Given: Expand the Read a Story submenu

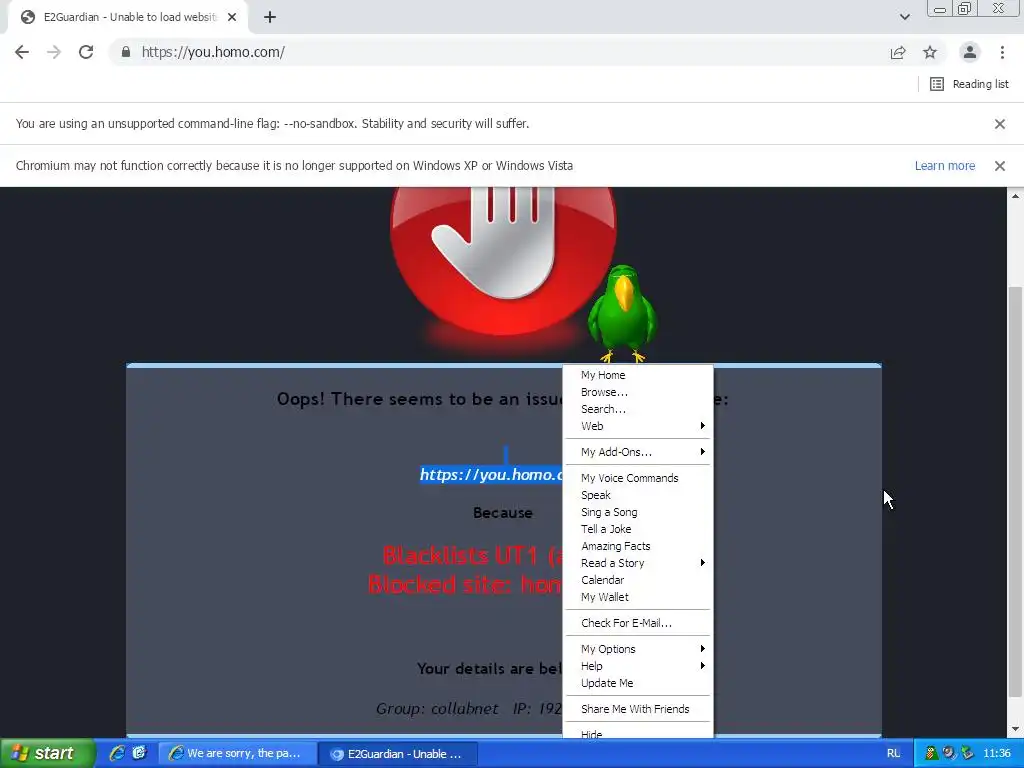Looking at the screenshot, I should 638,563.
